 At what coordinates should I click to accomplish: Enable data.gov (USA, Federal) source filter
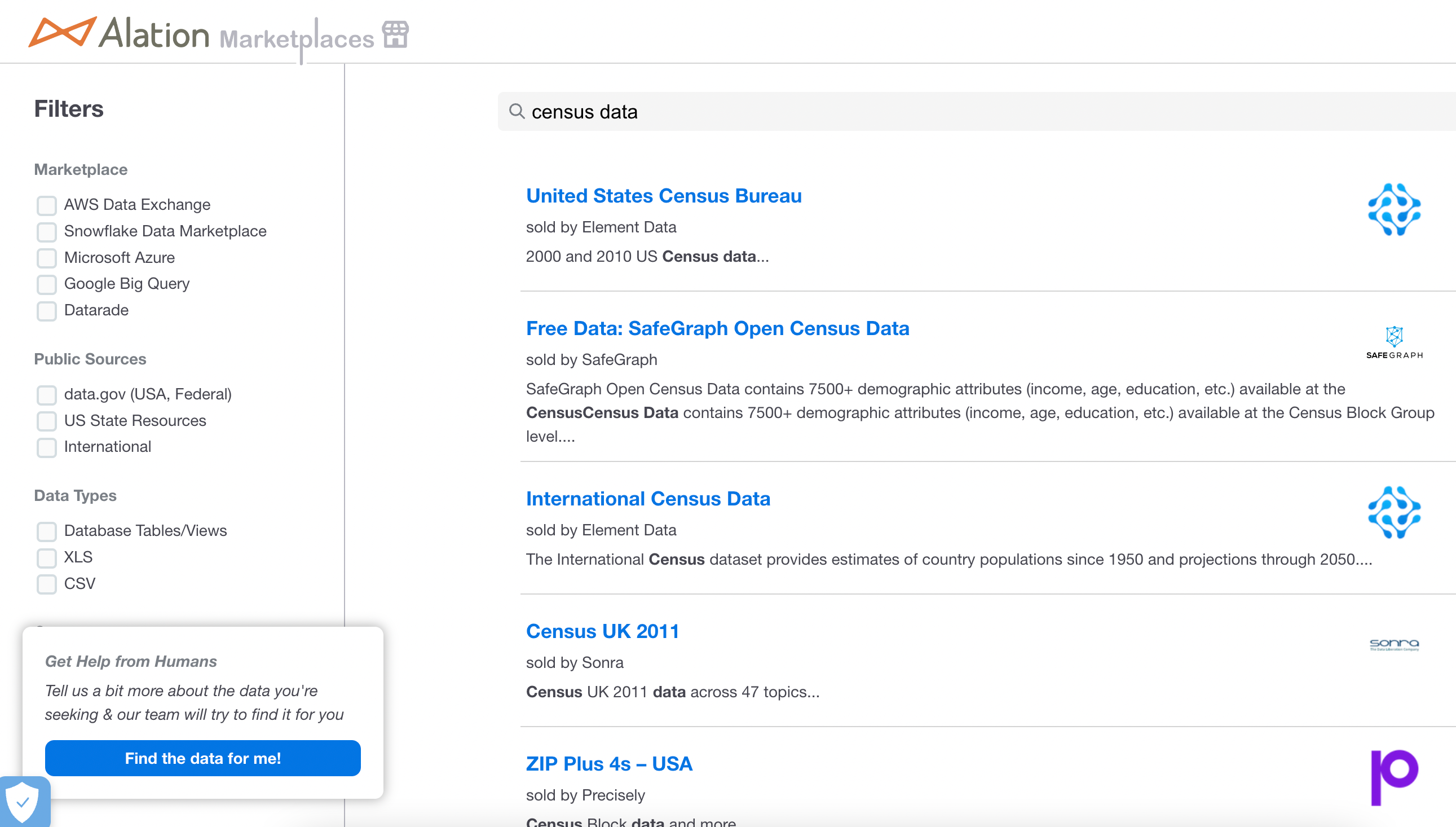[x=47, y=395]
